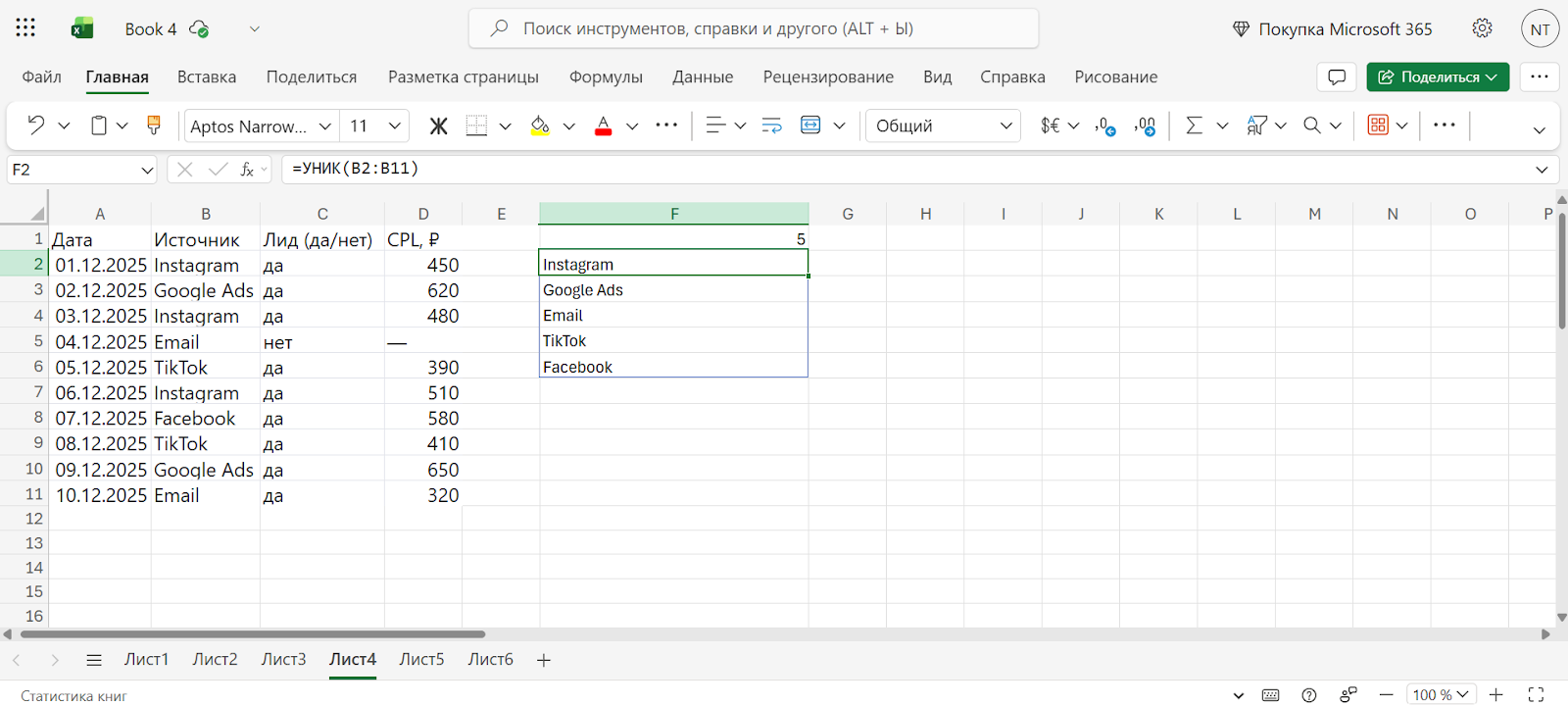Click the AutoSum sigma icon

click(x=1194, y=126)
